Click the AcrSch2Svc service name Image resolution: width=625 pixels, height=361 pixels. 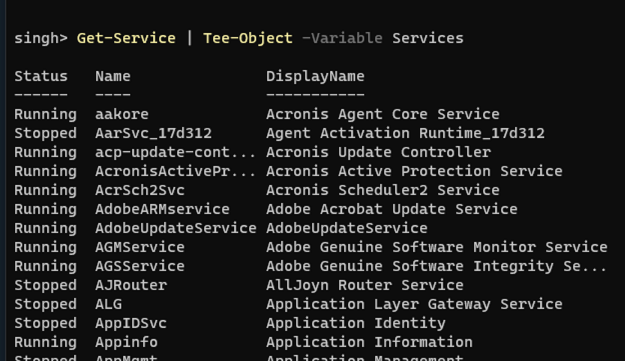[x=140, y=190]
